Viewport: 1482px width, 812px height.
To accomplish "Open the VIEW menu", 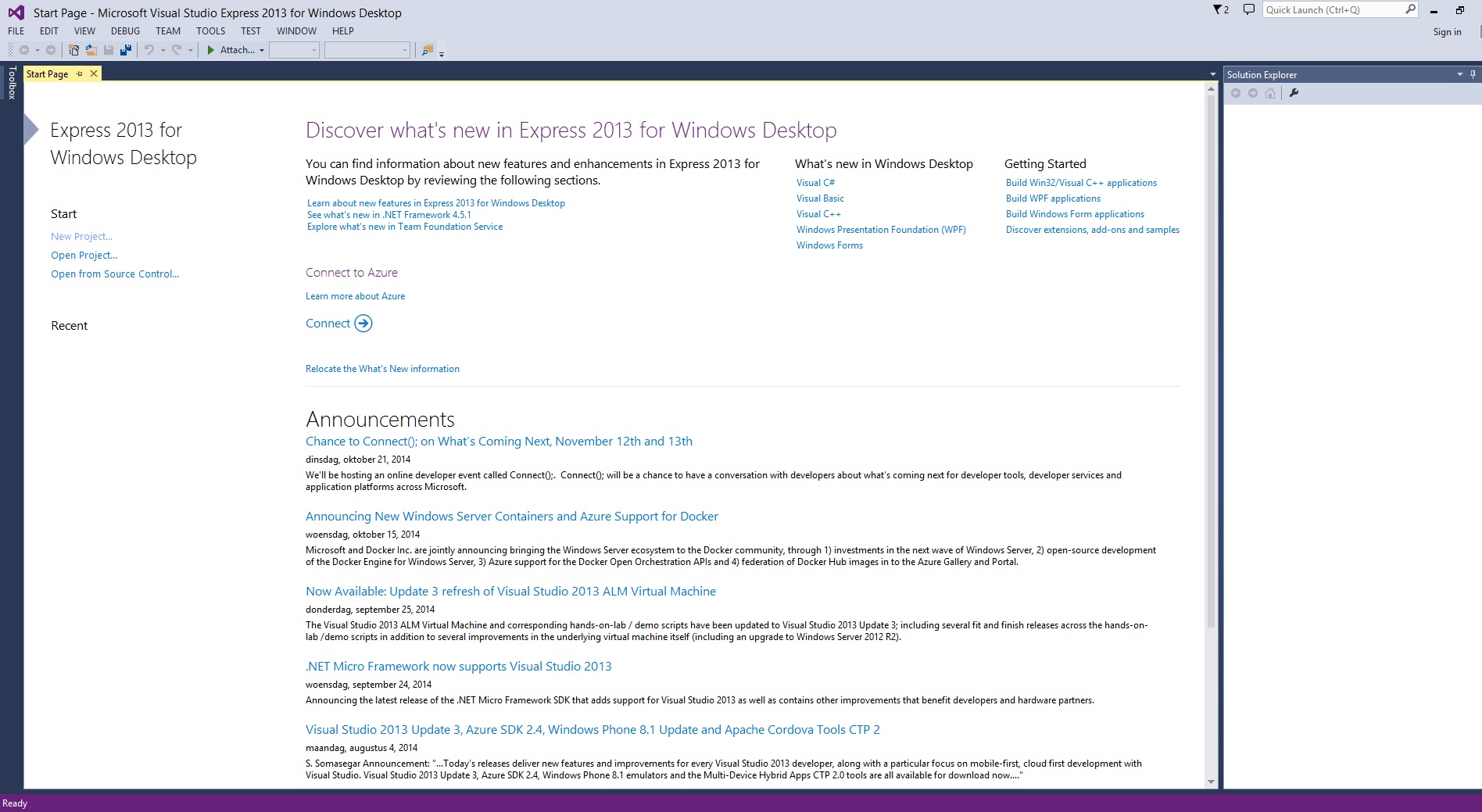I will (84, 31).
